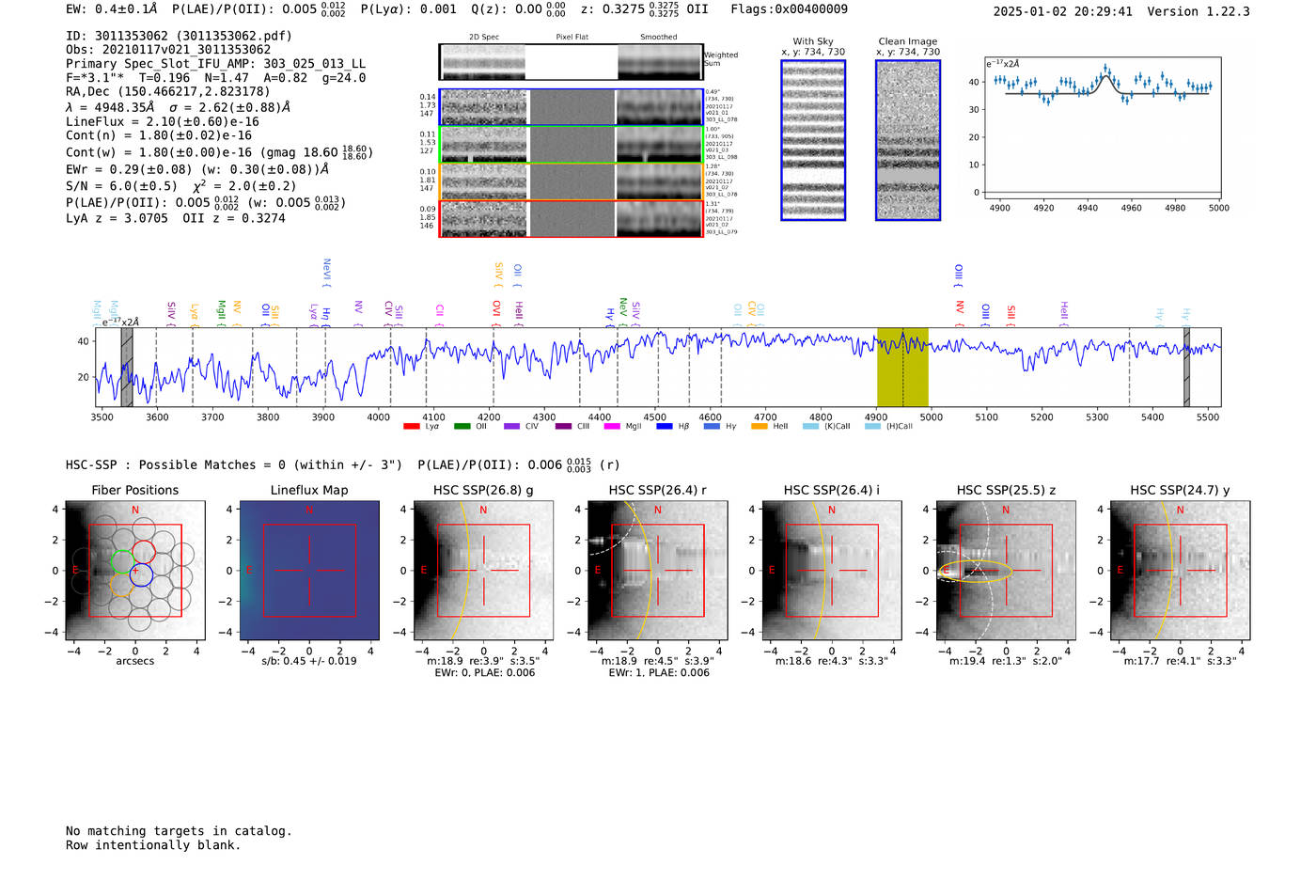This screenshot has width=1316, height=896.
Task: Click the S/N = 6.0 line
Action: [180, 185]
